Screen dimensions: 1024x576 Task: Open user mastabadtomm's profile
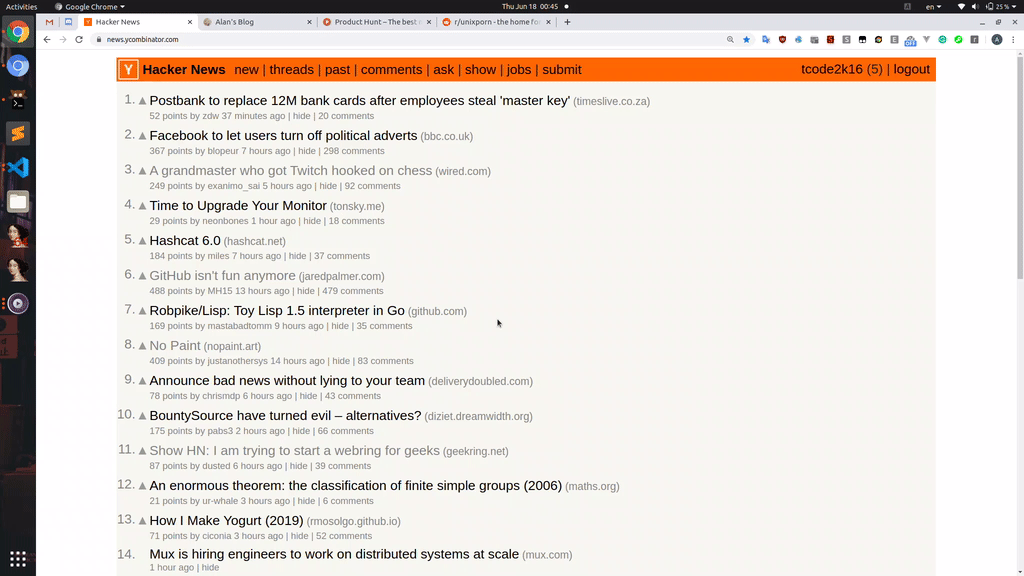pyautogui.click(x=239, y=326)
